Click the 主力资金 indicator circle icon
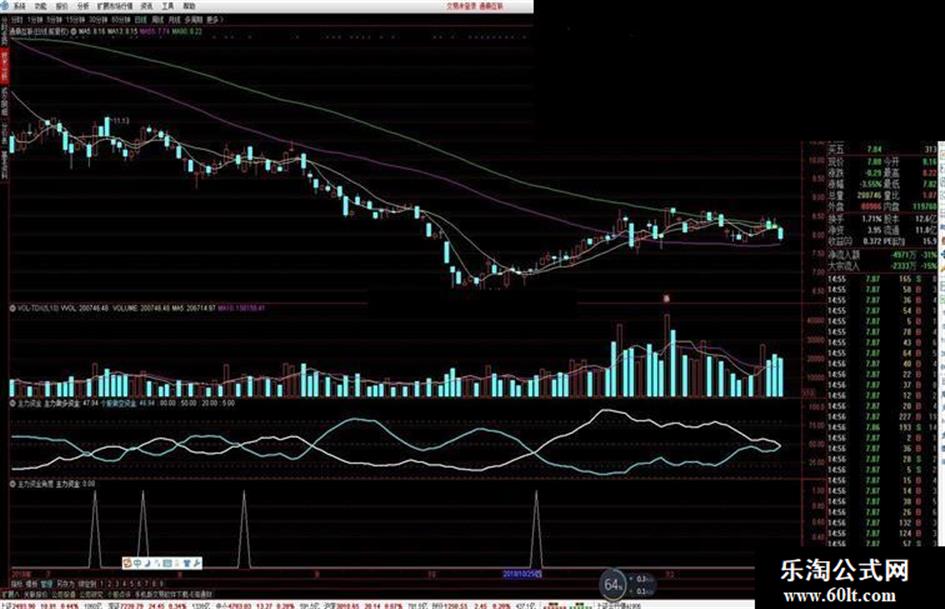945x609 pixels. [13, 403]
